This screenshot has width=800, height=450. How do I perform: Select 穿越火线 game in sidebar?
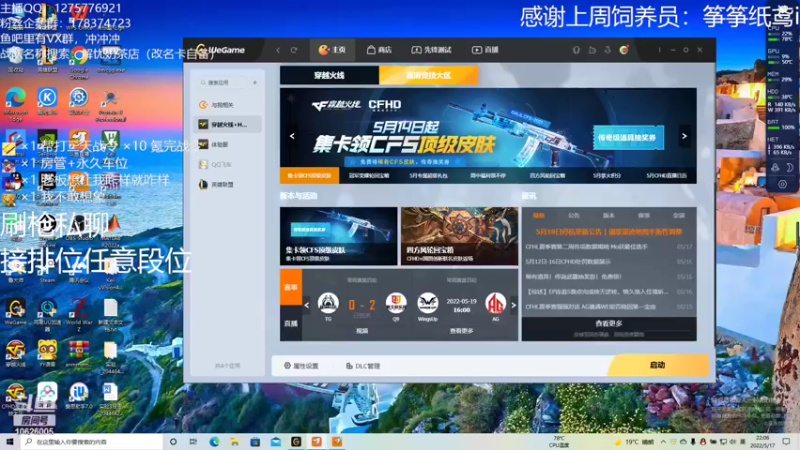(228, 124)
